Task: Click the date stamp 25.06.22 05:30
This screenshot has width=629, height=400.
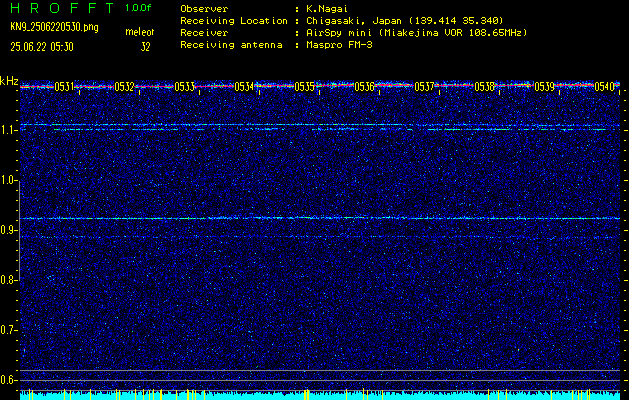Action: click(42, 47)
